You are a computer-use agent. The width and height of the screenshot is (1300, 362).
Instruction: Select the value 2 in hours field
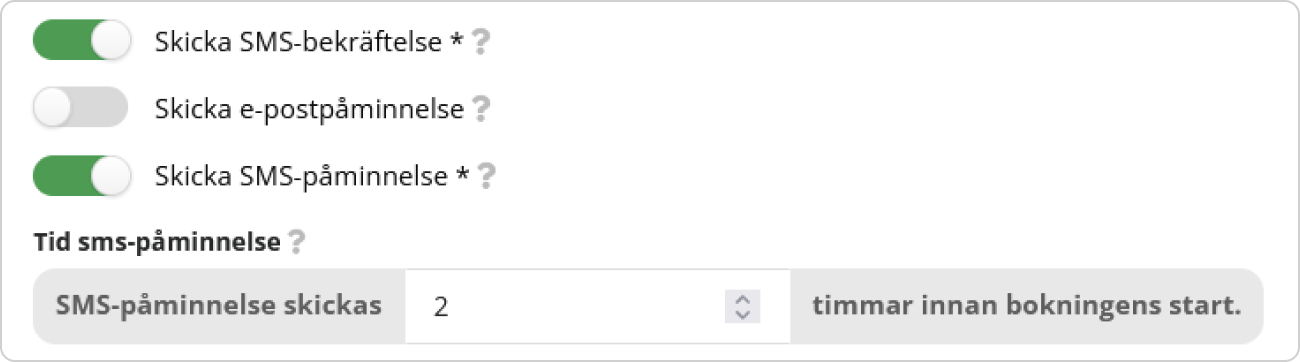click(x=441, y=307)
